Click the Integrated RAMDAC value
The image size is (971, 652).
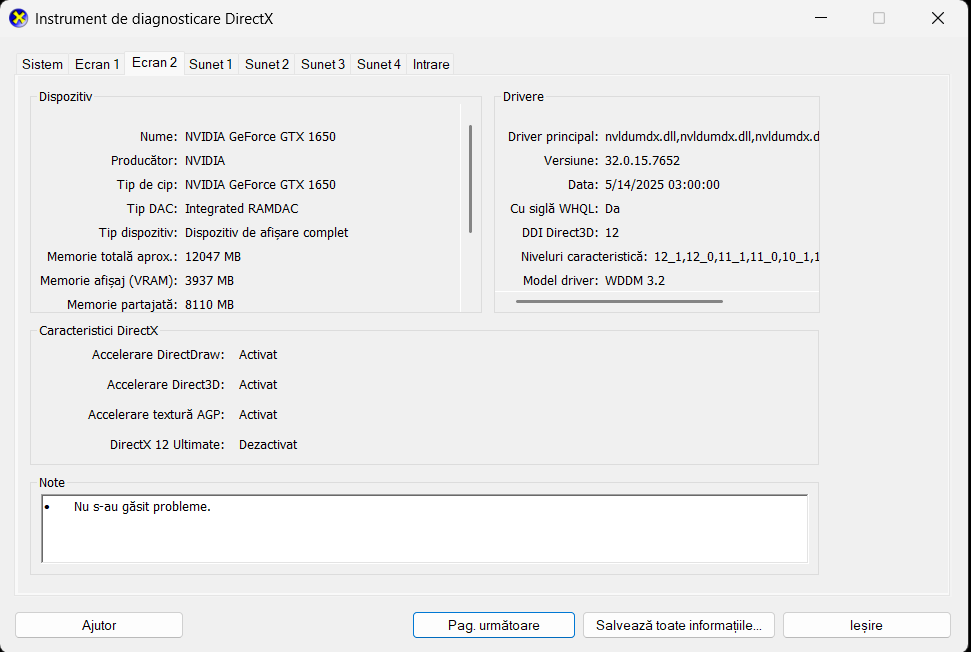point(242,209)
